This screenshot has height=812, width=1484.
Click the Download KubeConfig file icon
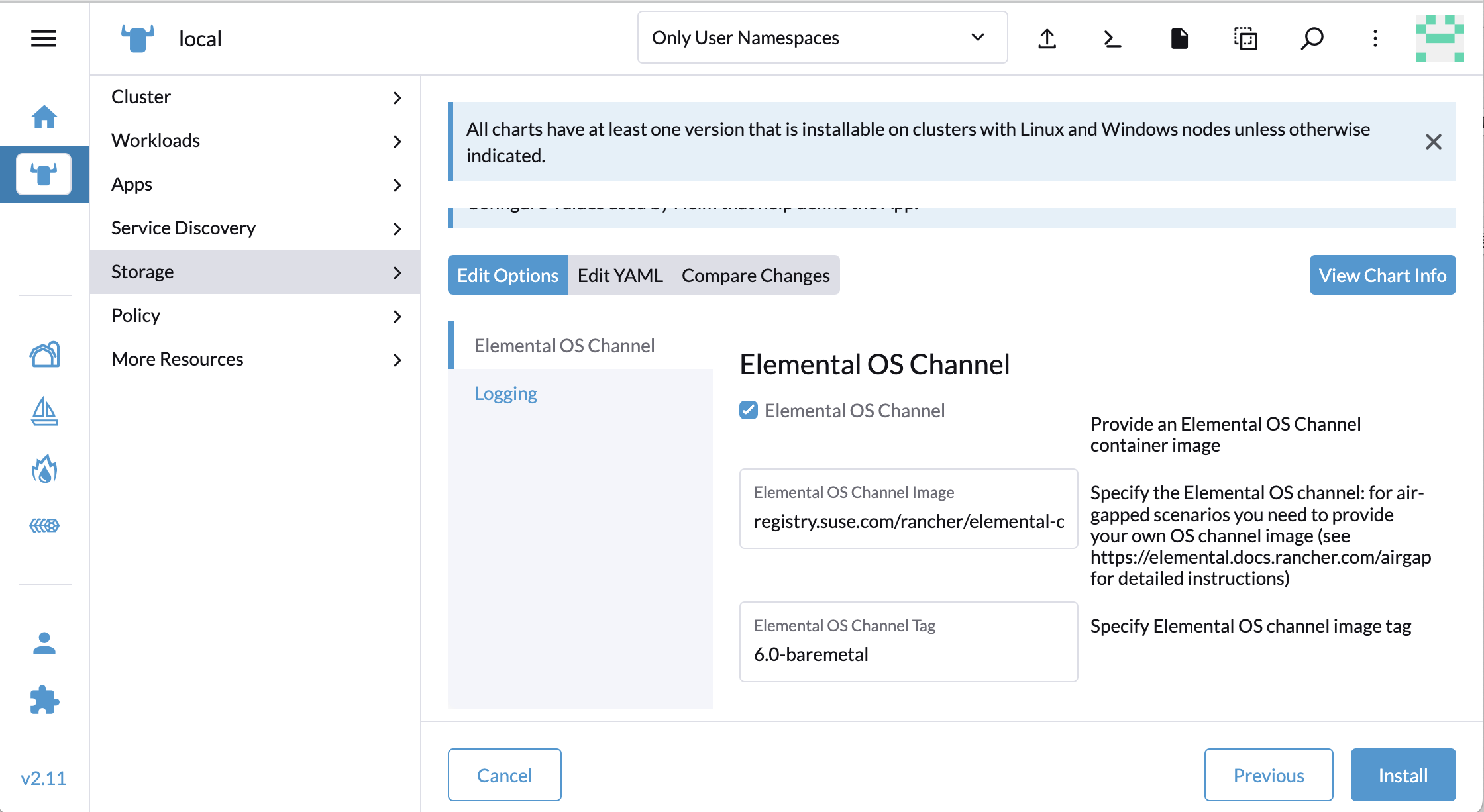click(x=1179, y=38)
